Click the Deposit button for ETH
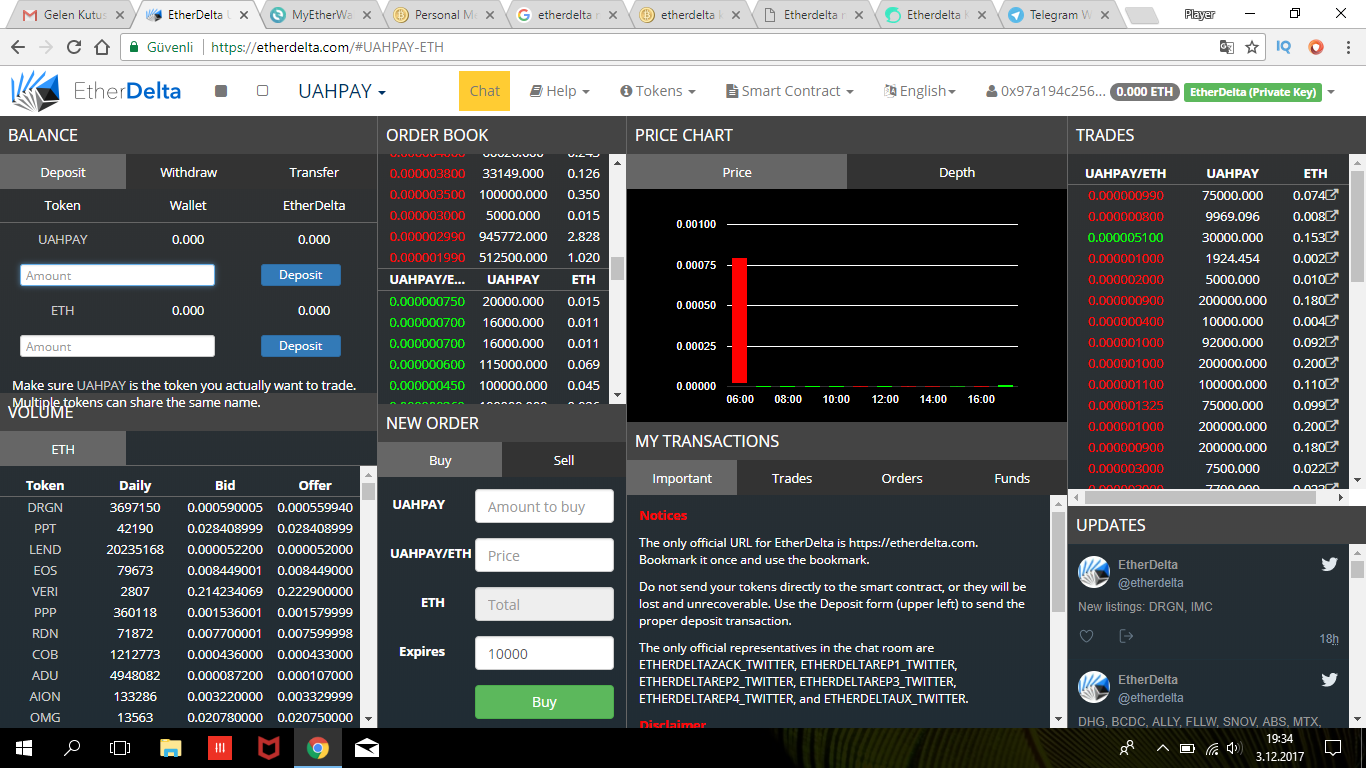 (x=301, y=346)
